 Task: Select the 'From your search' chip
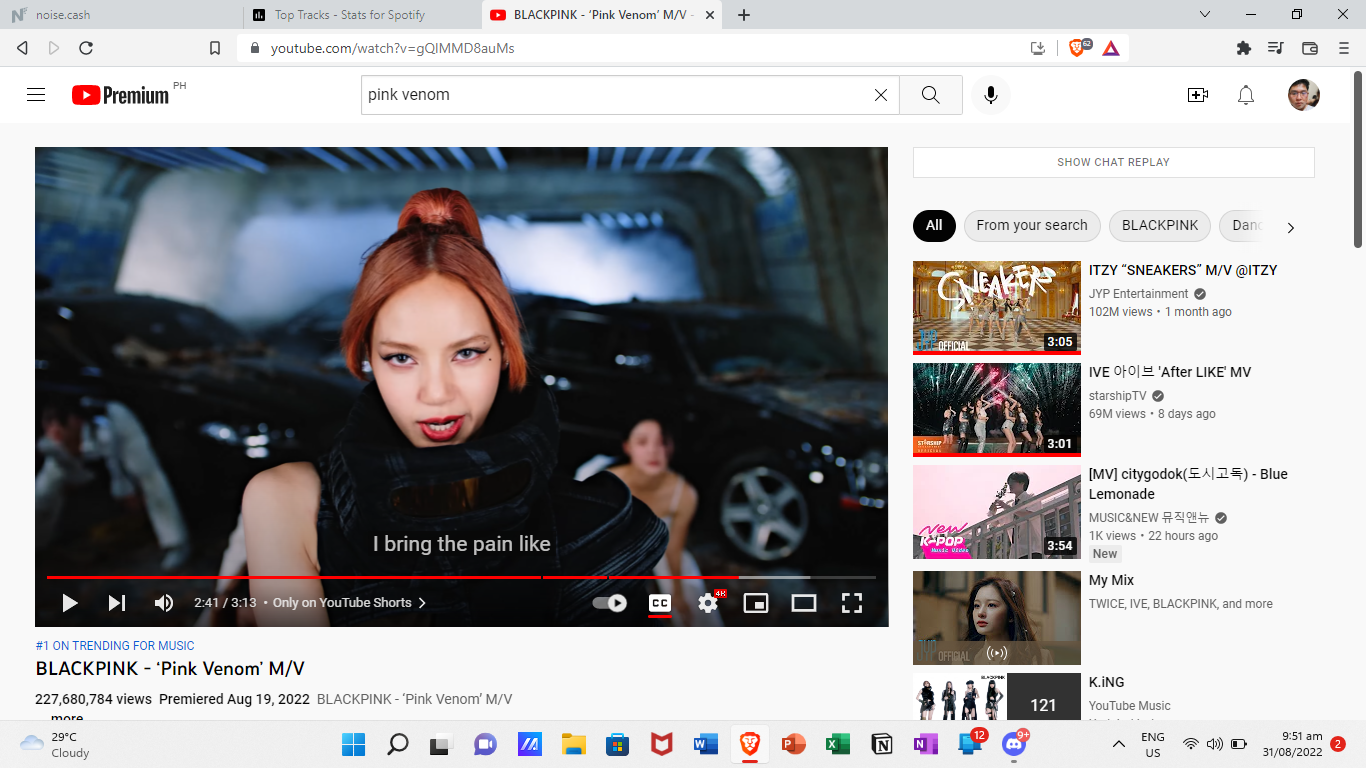pos(1032,226)
